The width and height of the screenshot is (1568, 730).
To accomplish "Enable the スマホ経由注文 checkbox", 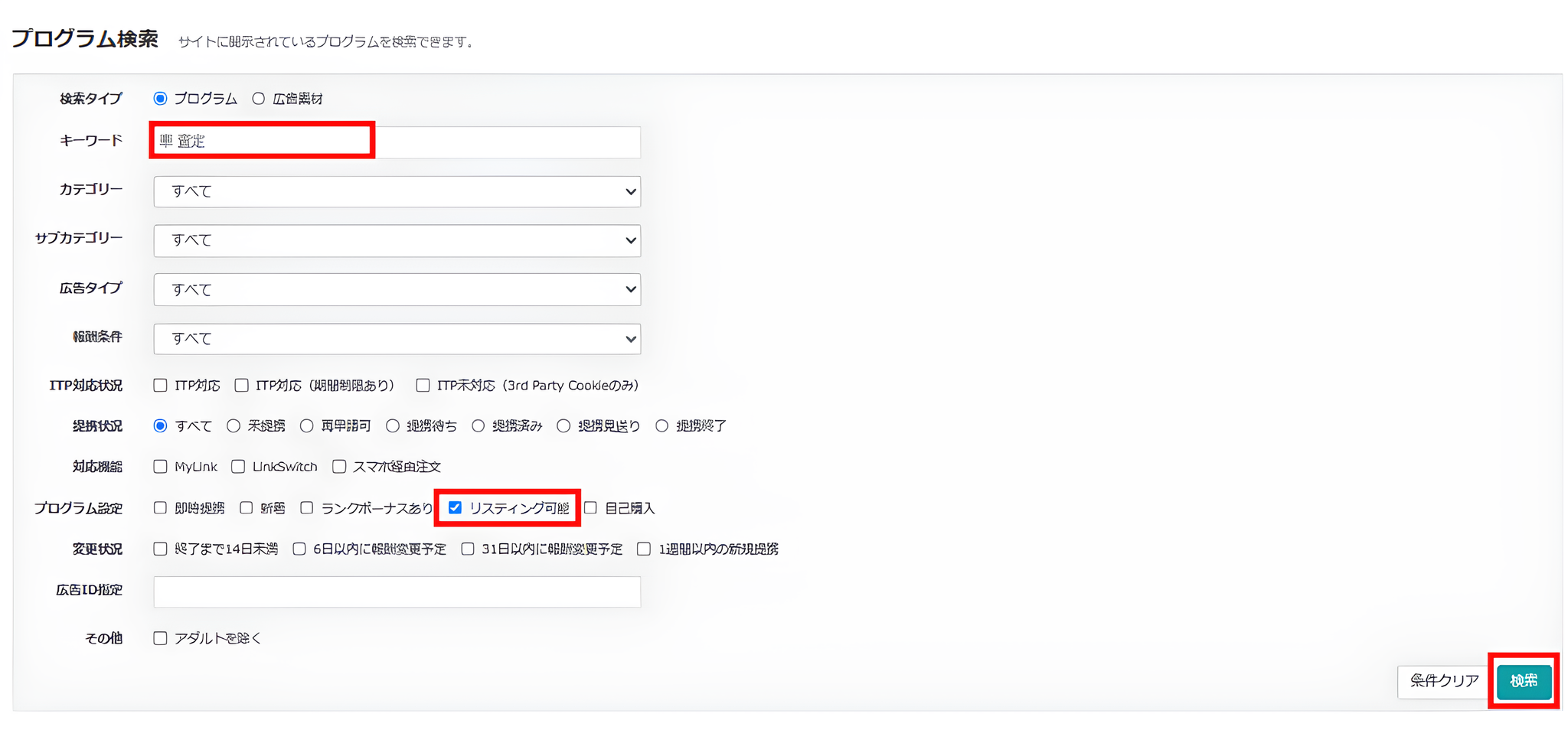I will point(339,467).
